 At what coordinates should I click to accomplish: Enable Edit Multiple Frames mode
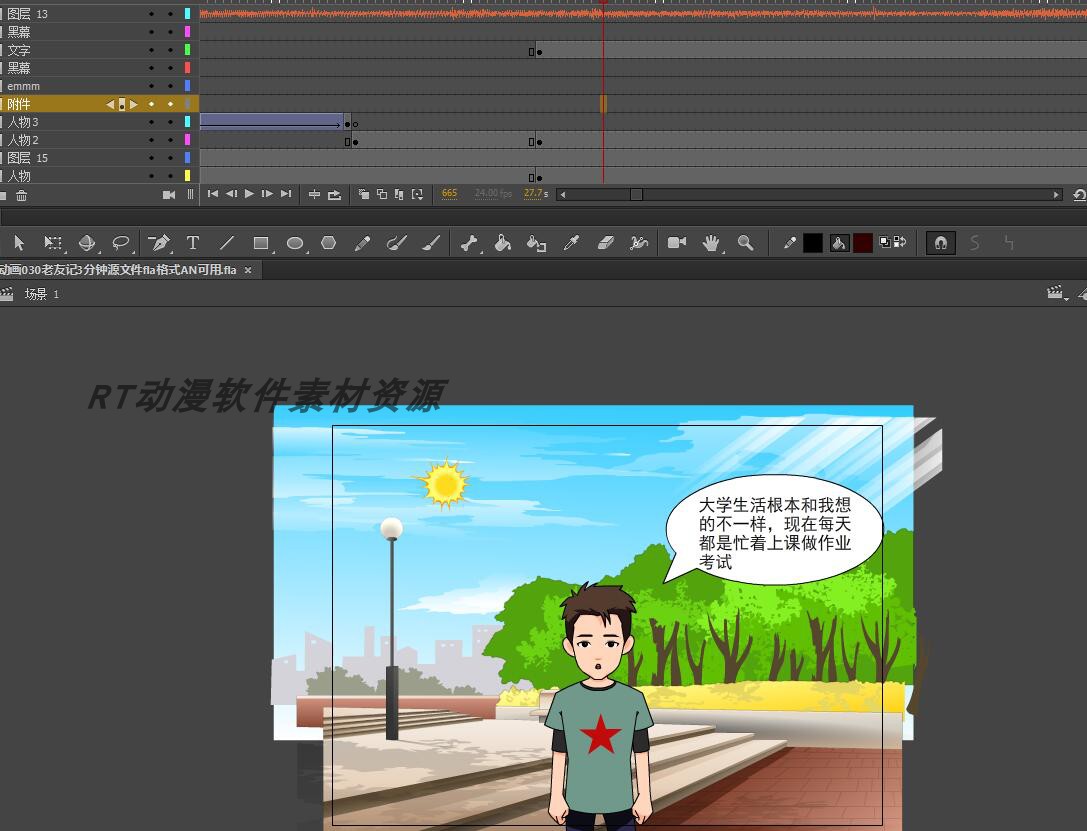pyautogui.click(x=400, y=194)
